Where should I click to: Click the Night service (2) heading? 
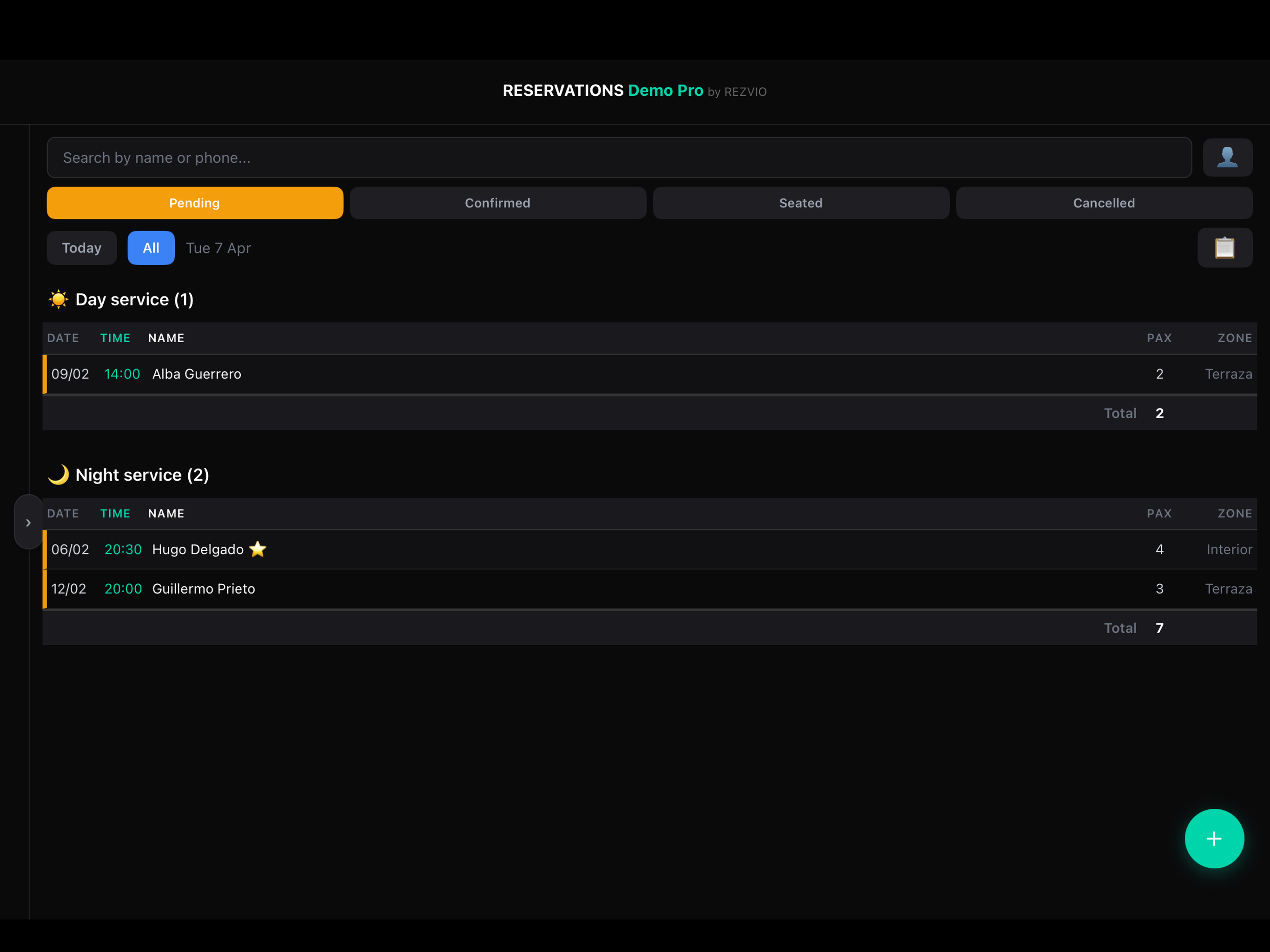click(142, 475)
